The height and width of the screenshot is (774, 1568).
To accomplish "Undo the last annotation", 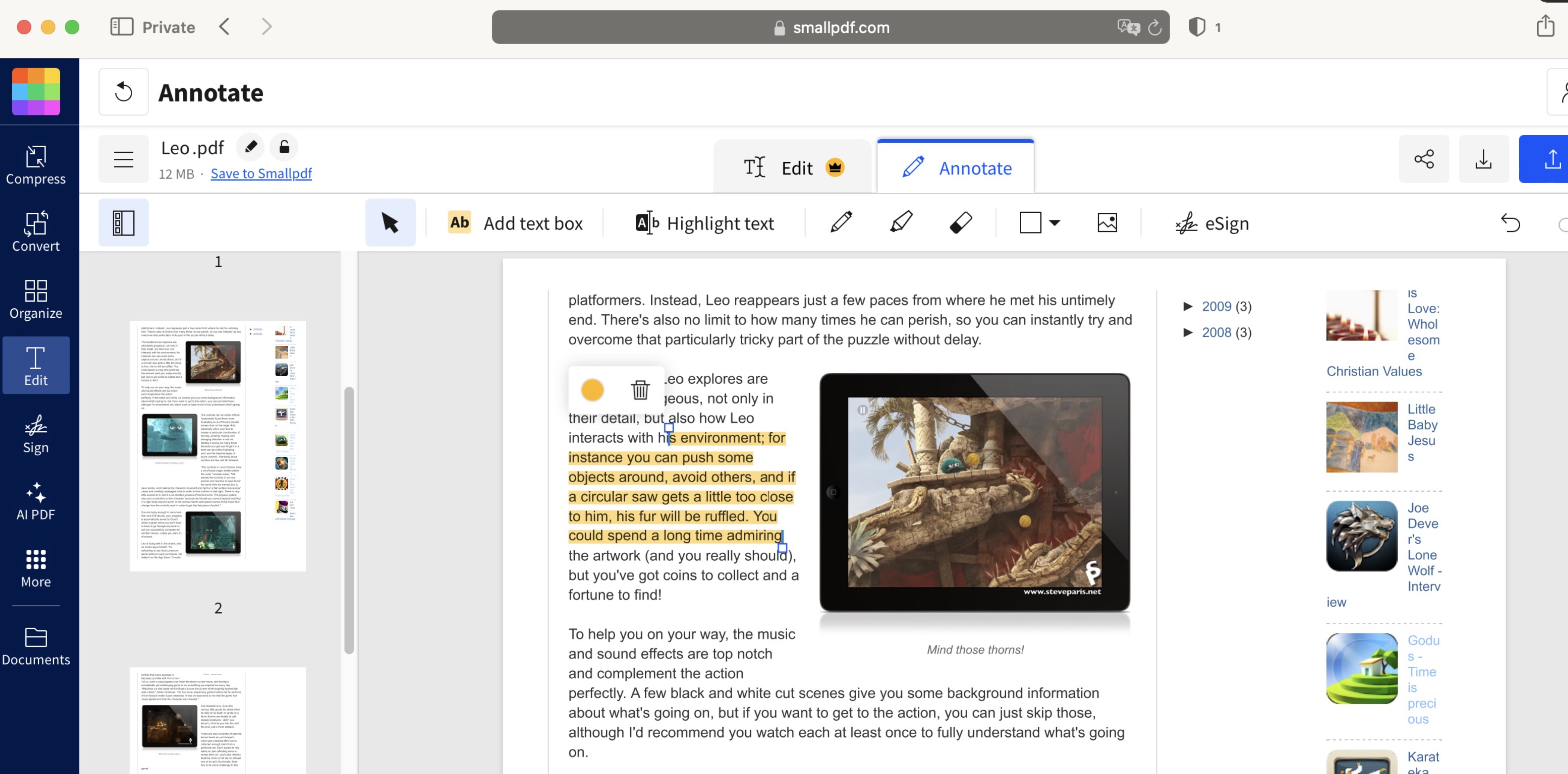I will point(1510,223).
